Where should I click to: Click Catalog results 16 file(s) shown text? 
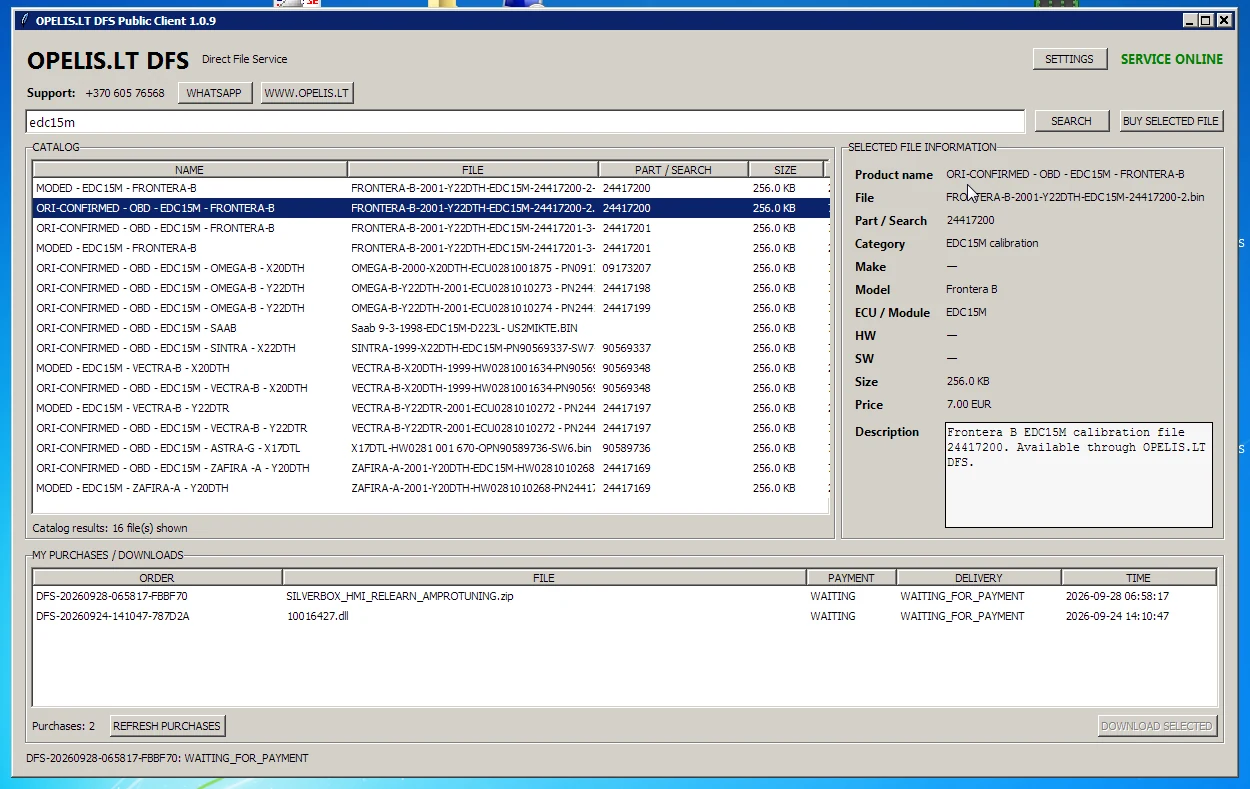110,528
